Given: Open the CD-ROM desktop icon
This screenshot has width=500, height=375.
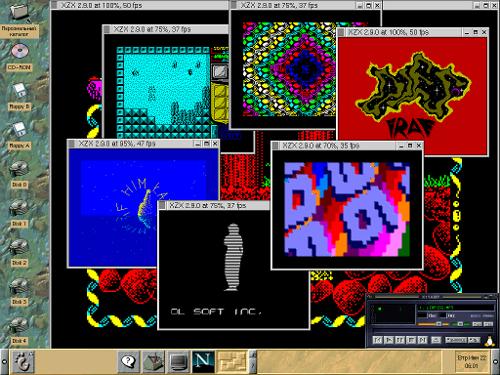Looking at the screenshot, I should point(20,51).
